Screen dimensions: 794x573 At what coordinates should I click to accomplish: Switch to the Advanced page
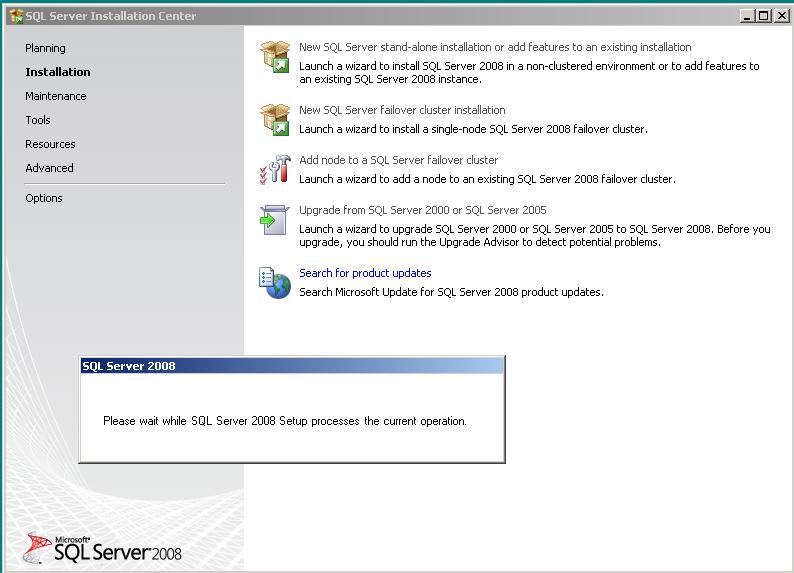[x=49, y=168]
